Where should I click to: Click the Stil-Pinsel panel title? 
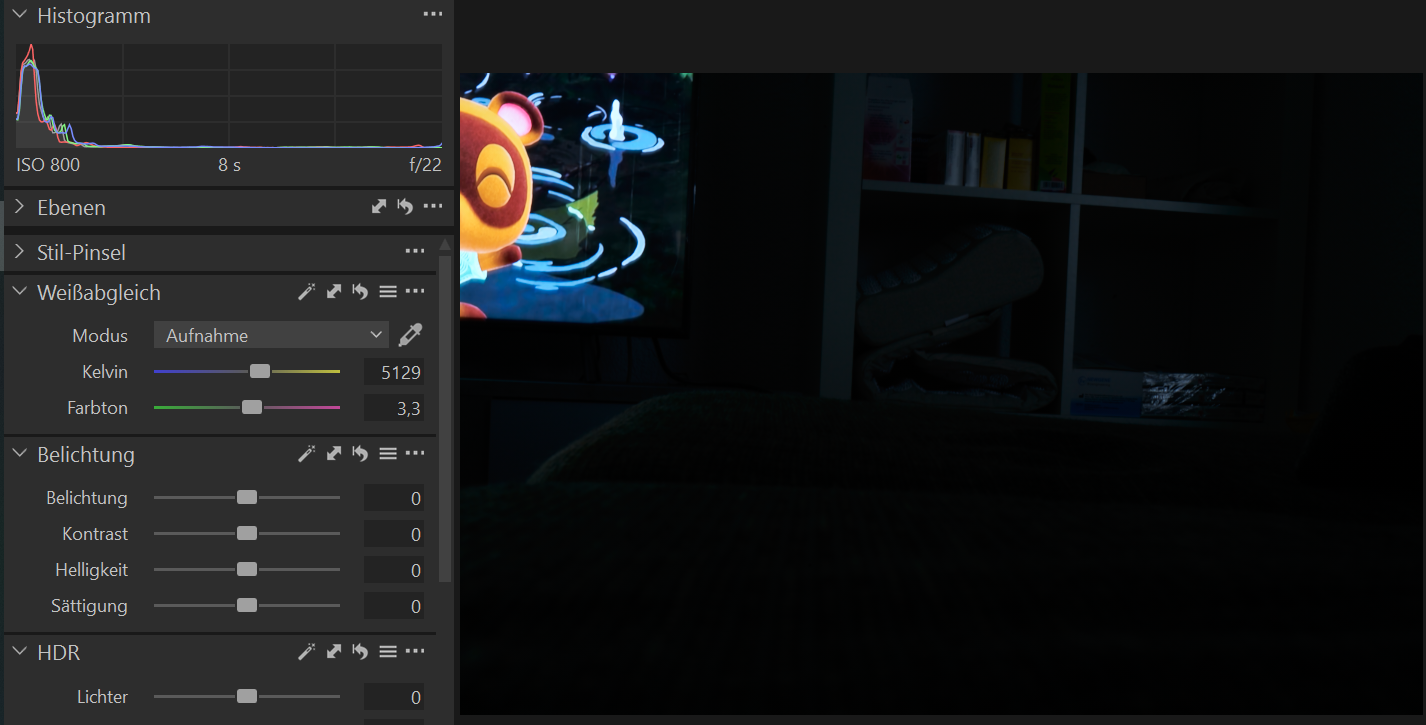pos(82,252)
